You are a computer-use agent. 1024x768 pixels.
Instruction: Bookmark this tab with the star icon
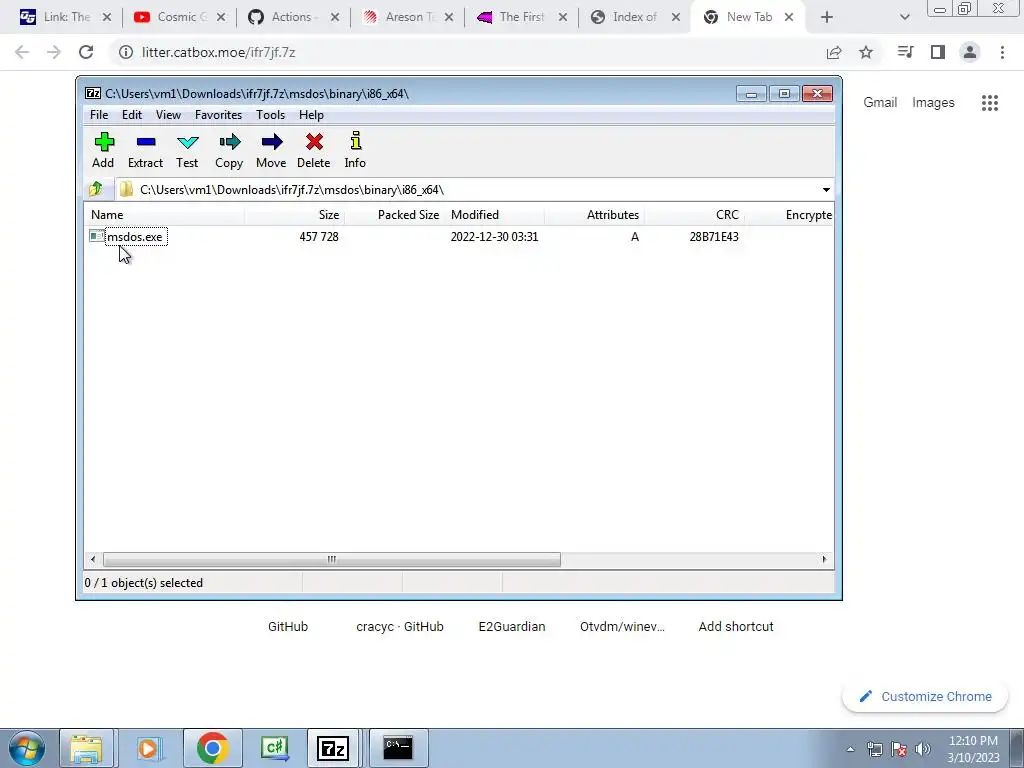pos(866,52)
